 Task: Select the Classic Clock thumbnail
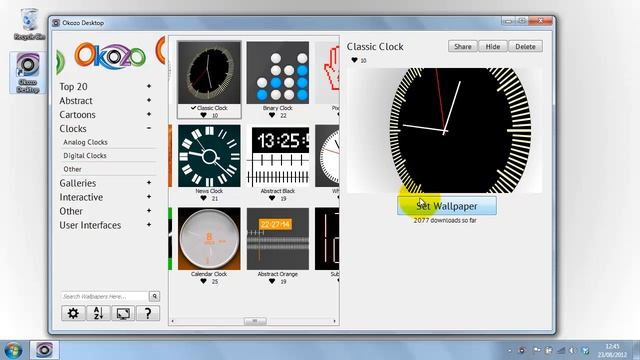click(x=209, y=72)
